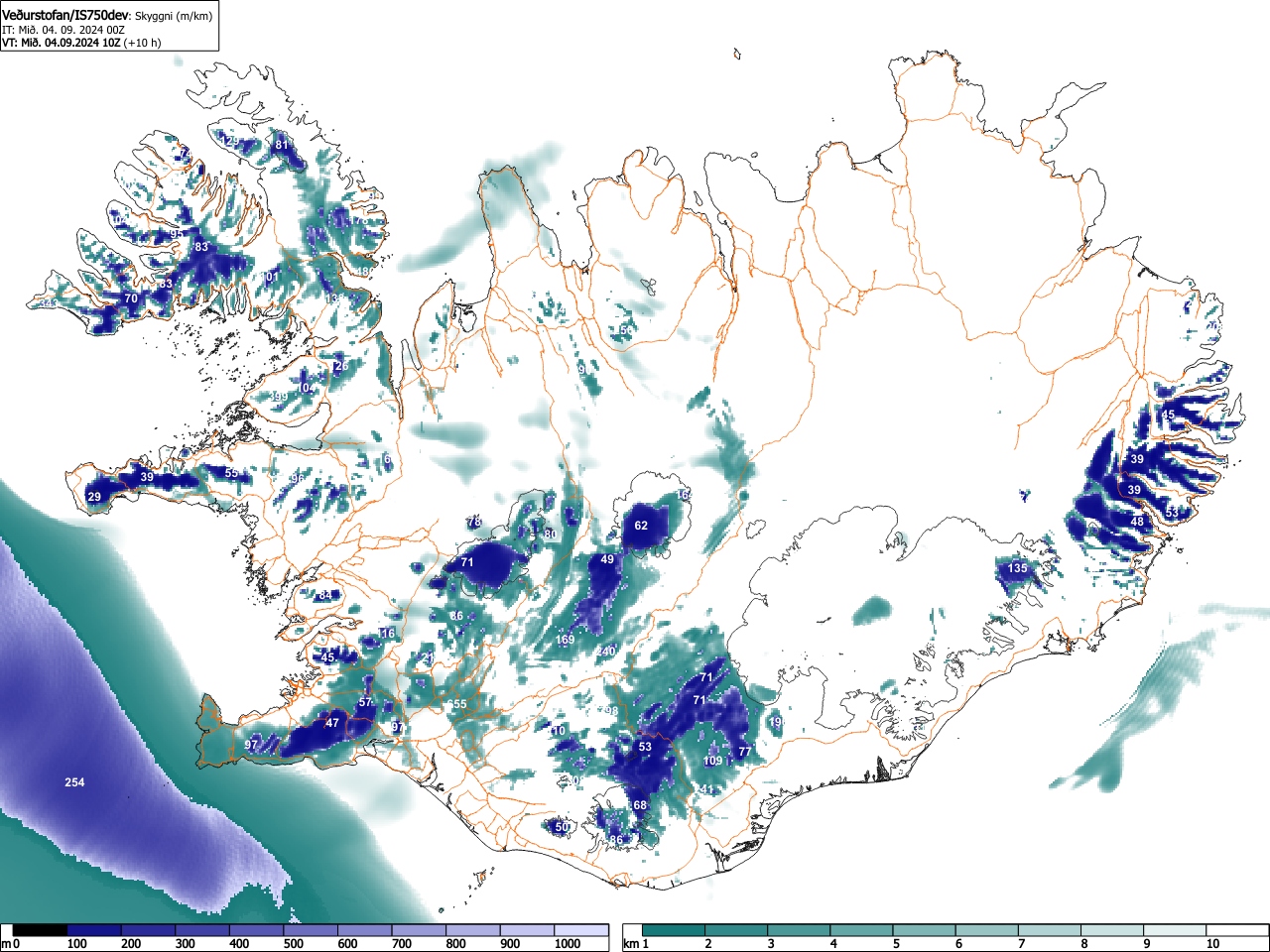Click the 62 value on the glacier
This screenshot has height=952, width=1270.
click(641, 526)
